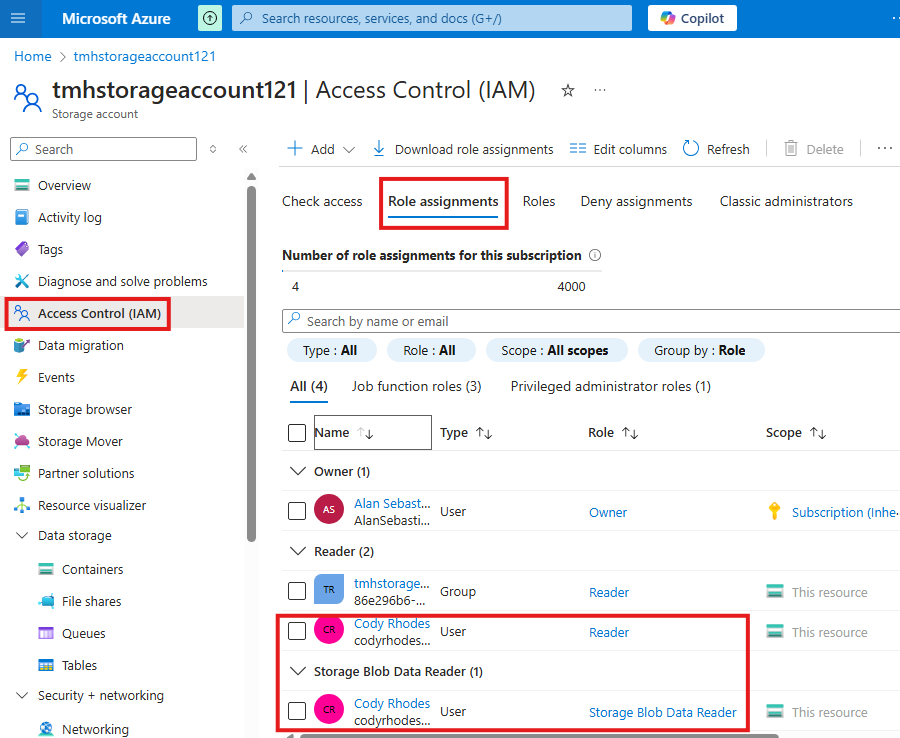This screenshot has width=900, height=738.
Task: Open Storage Mover
Action: coord(80,441)
